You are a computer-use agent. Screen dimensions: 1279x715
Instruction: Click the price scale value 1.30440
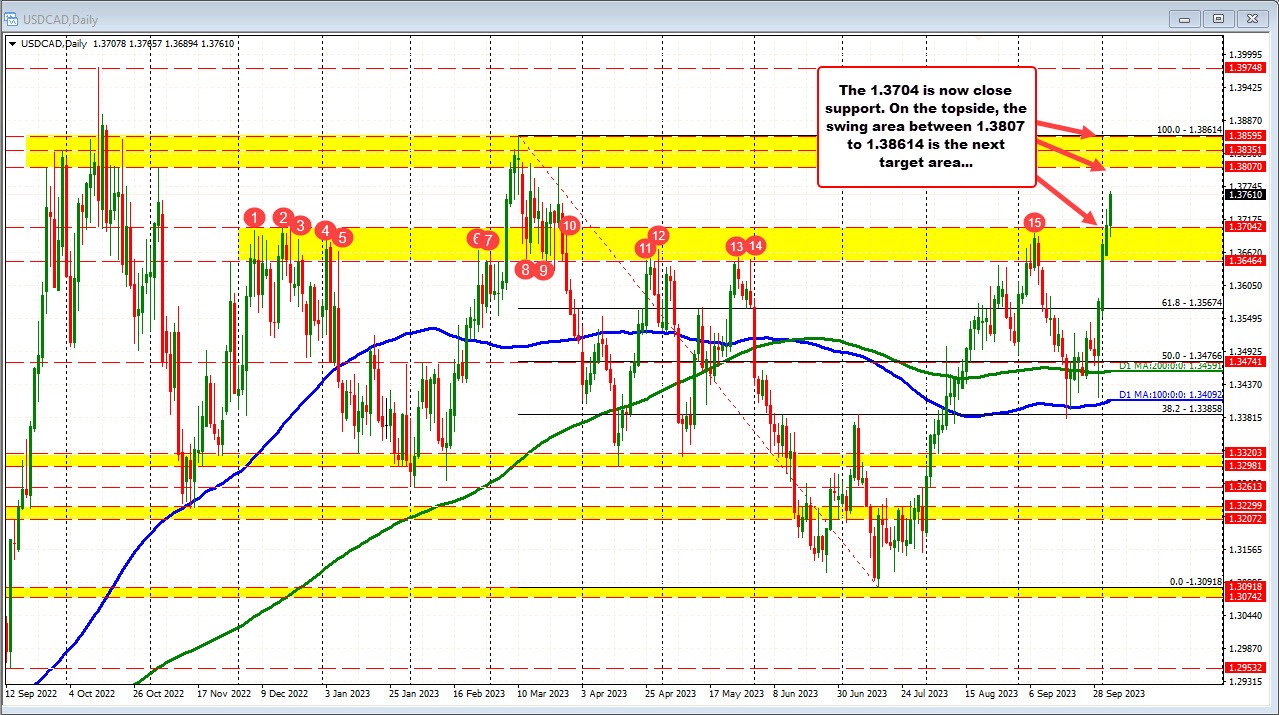(x=1247, y=617)
